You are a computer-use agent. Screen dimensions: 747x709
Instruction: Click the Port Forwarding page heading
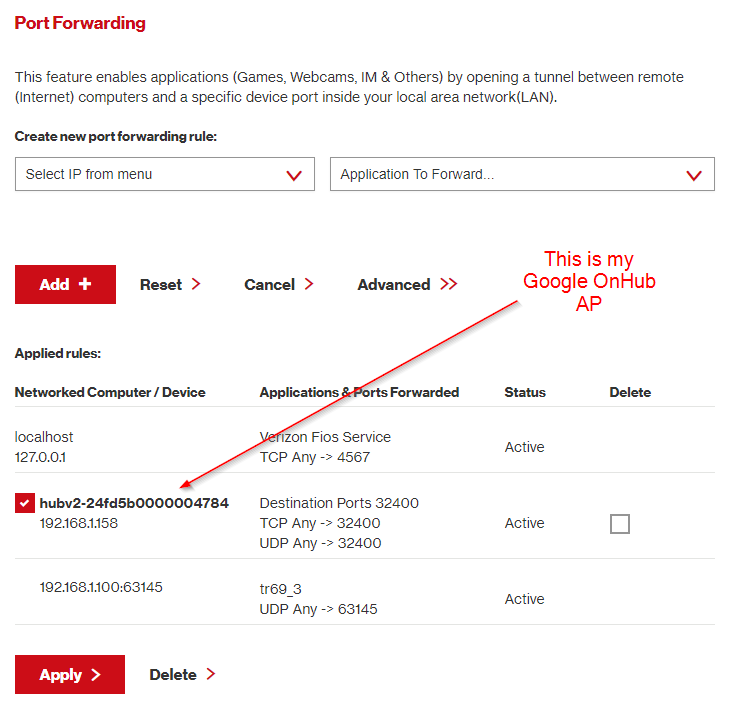coord(80,23)
